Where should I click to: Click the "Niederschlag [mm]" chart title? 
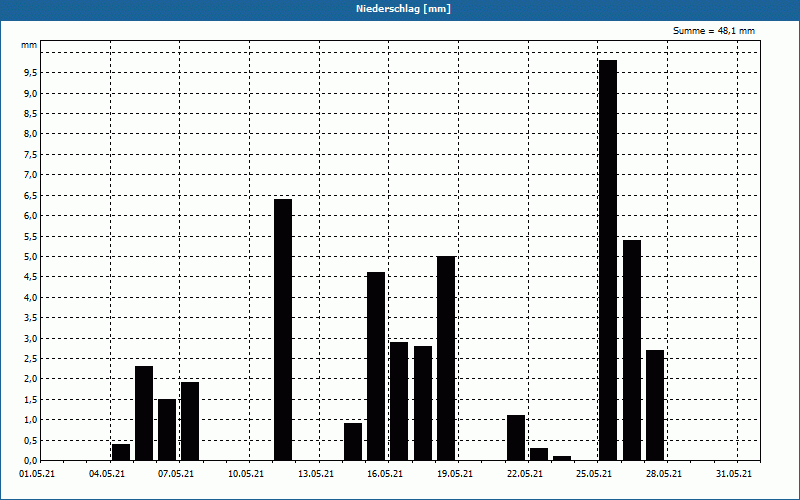coord(403,9)
